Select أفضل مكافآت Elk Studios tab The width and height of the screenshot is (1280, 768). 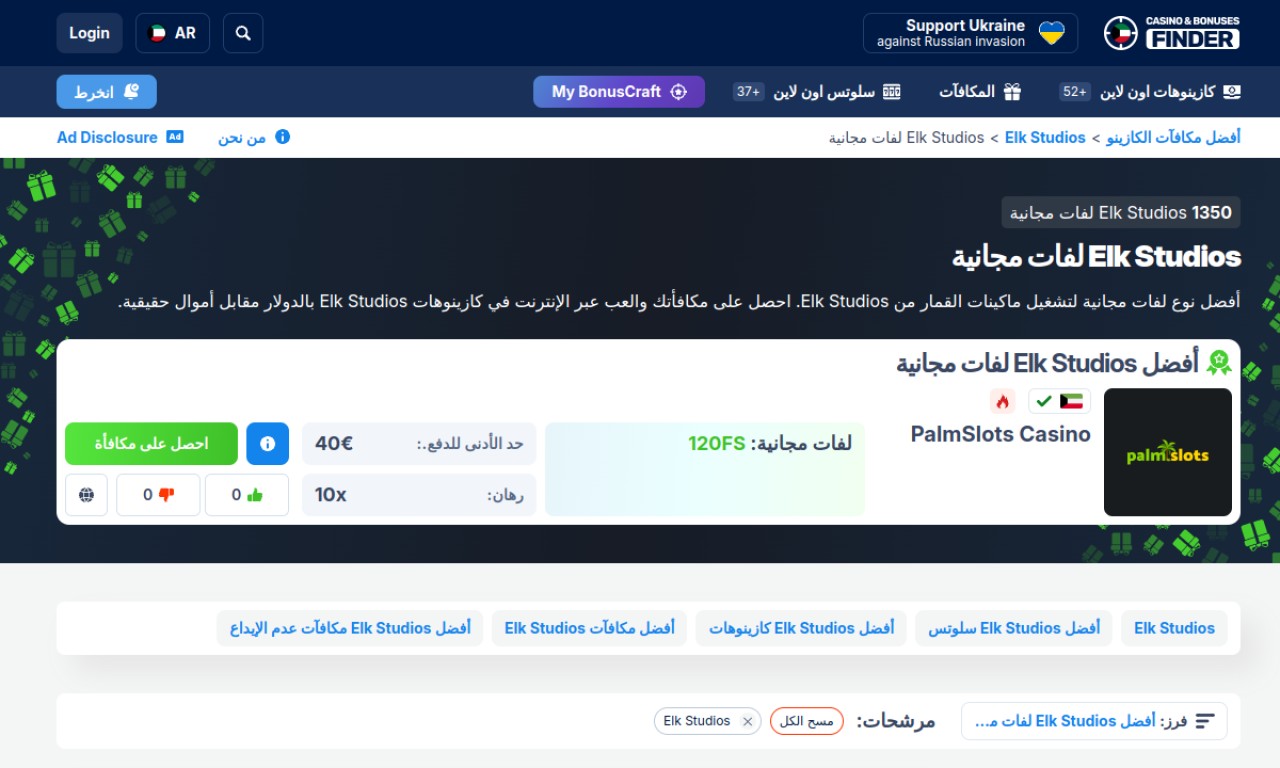click(x=589, y=628)
